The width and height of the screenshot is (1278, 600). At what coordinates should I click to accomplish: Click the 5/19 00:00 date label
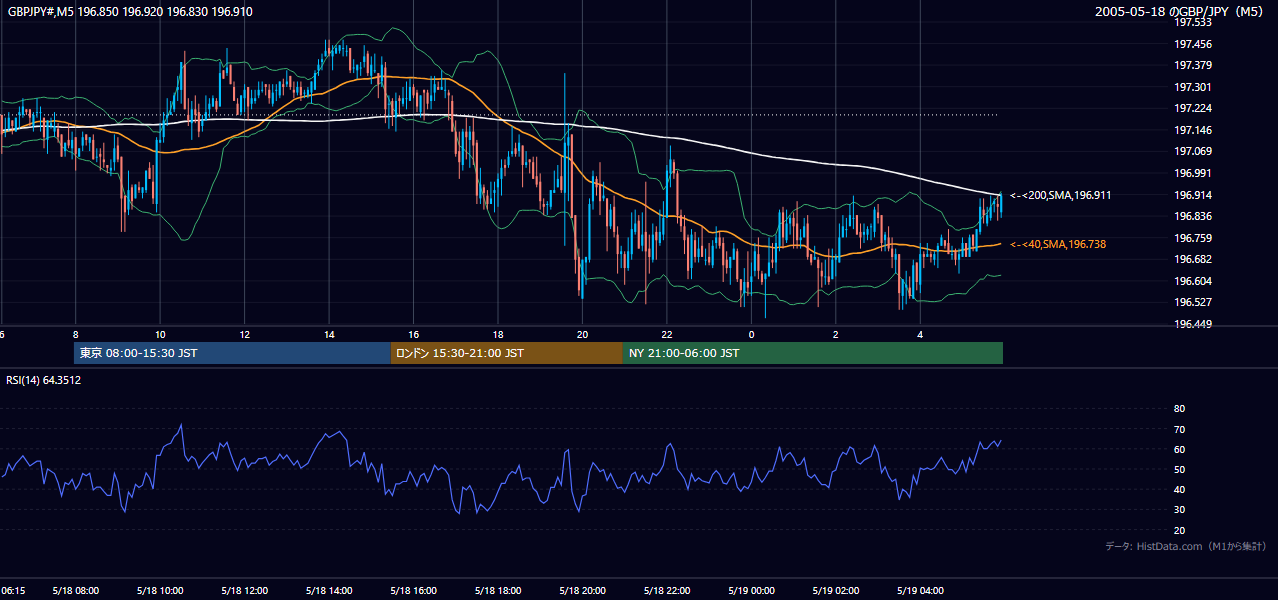pos(751,591)
